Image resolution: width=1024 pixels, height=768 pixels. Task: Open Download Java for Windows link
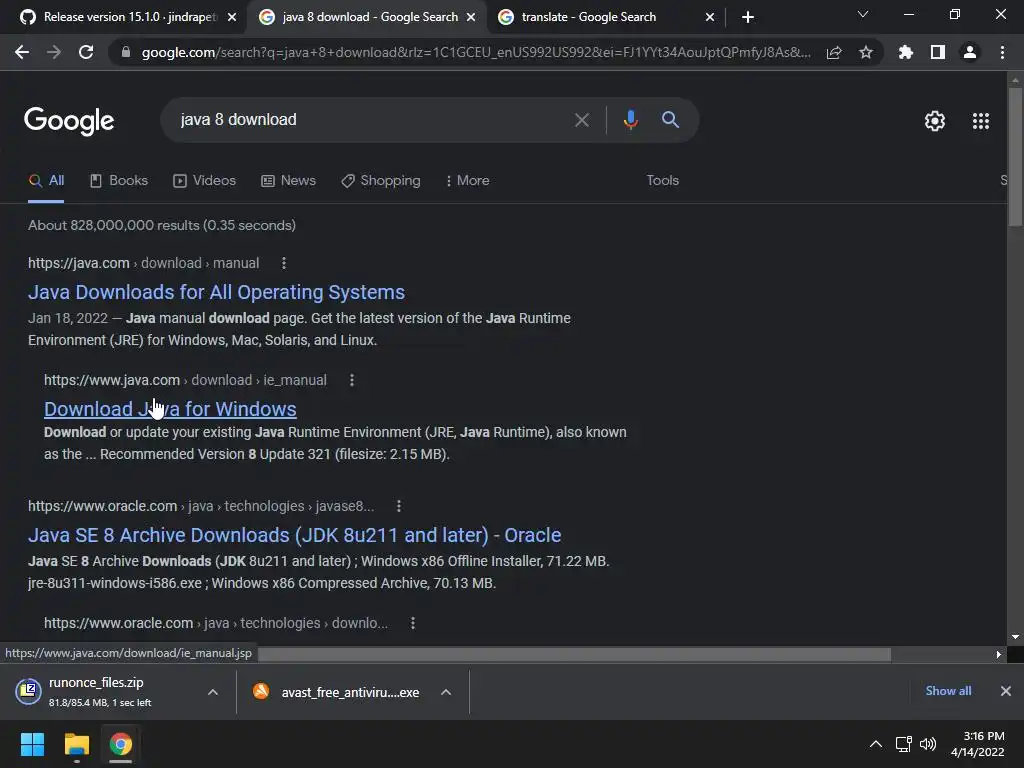click(x=170, y=409)
